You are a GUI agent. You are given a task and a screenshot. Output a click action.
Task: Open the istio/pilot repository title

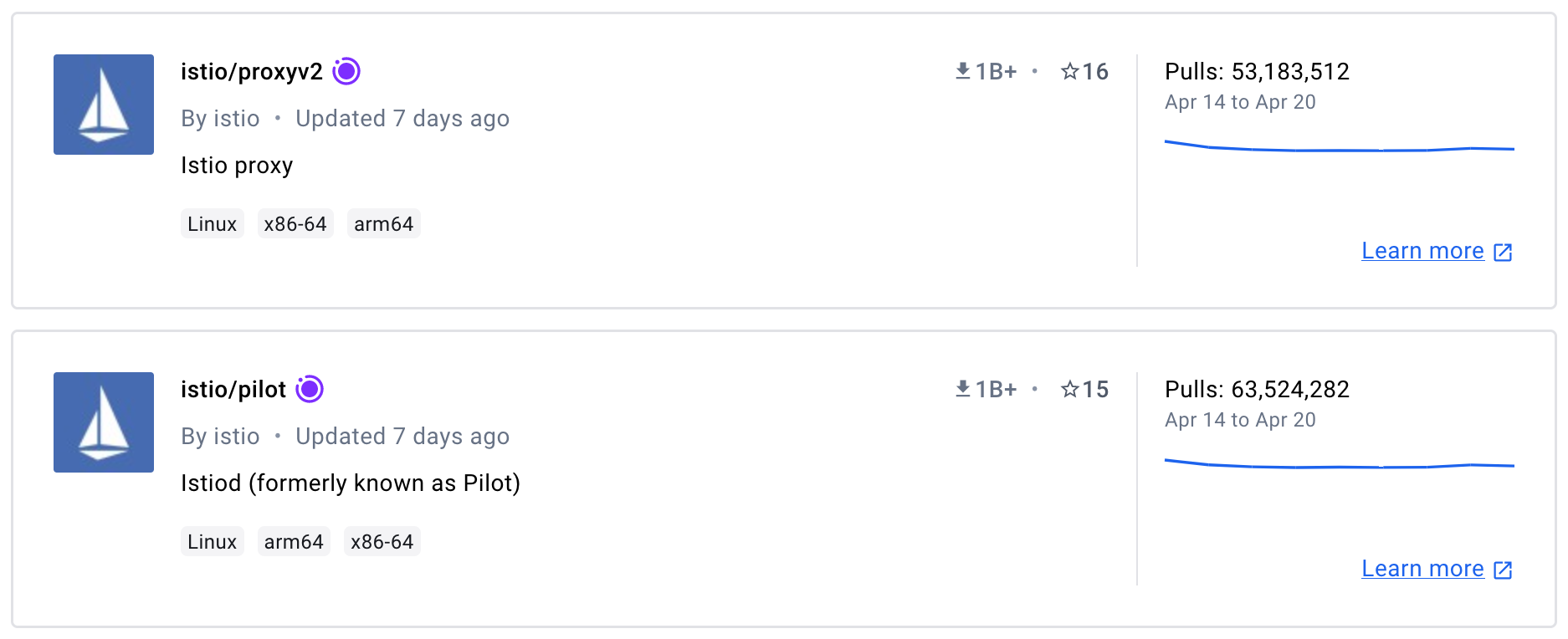click(x=233, y=390)
